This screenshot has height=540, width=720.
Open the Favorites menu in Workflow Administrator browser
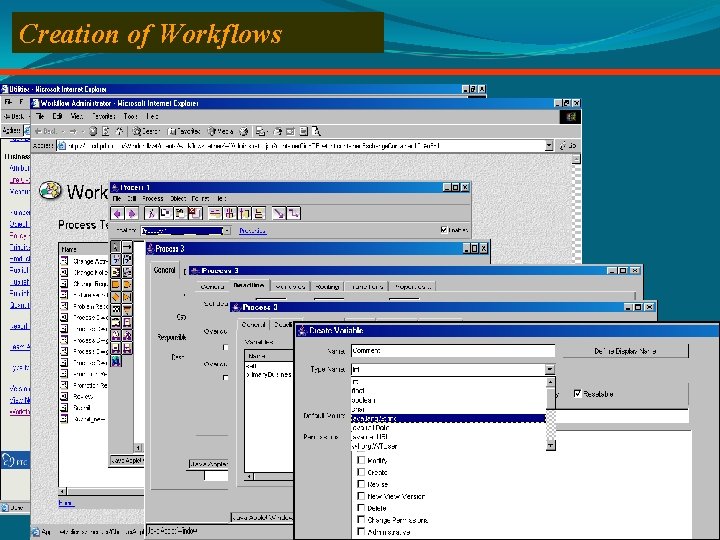point(104,117)
